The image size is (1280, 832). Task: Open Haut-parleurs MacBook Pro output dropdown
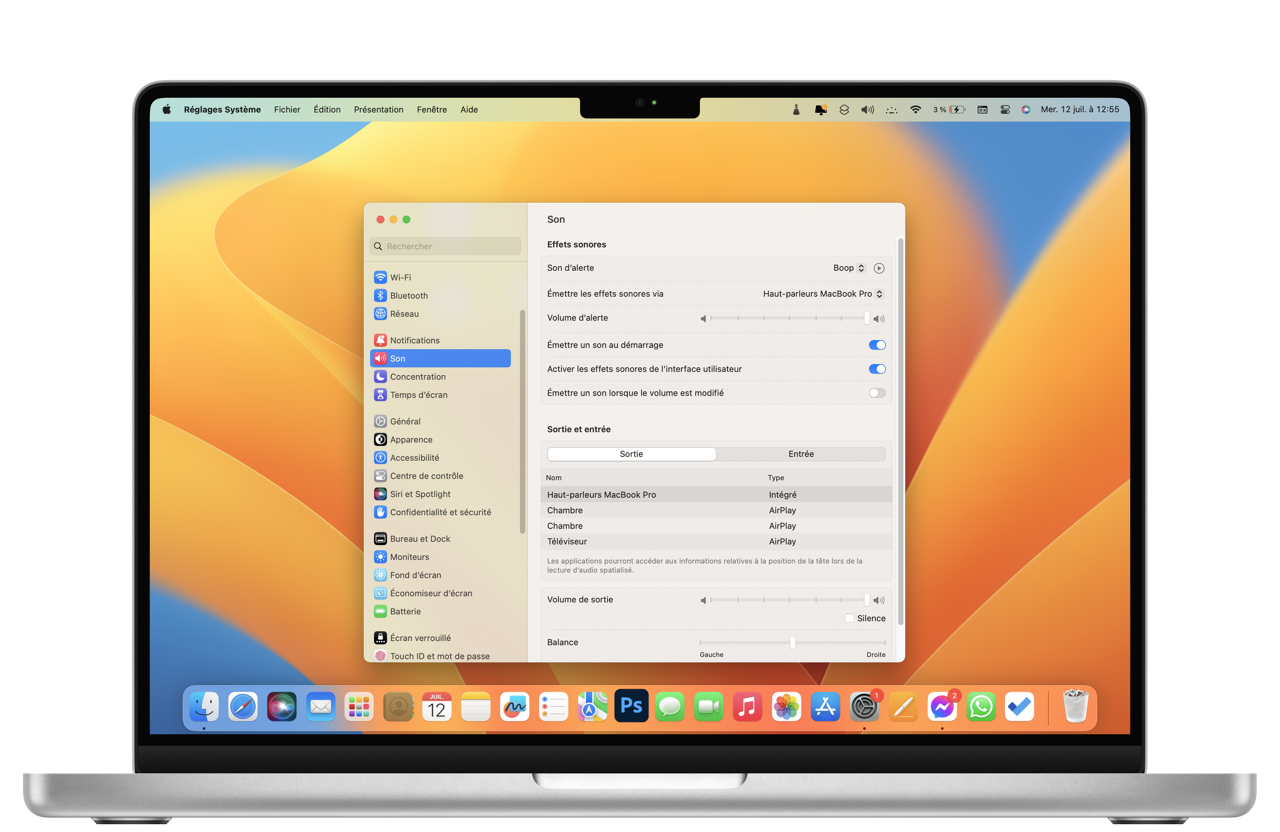pos(823,294)
